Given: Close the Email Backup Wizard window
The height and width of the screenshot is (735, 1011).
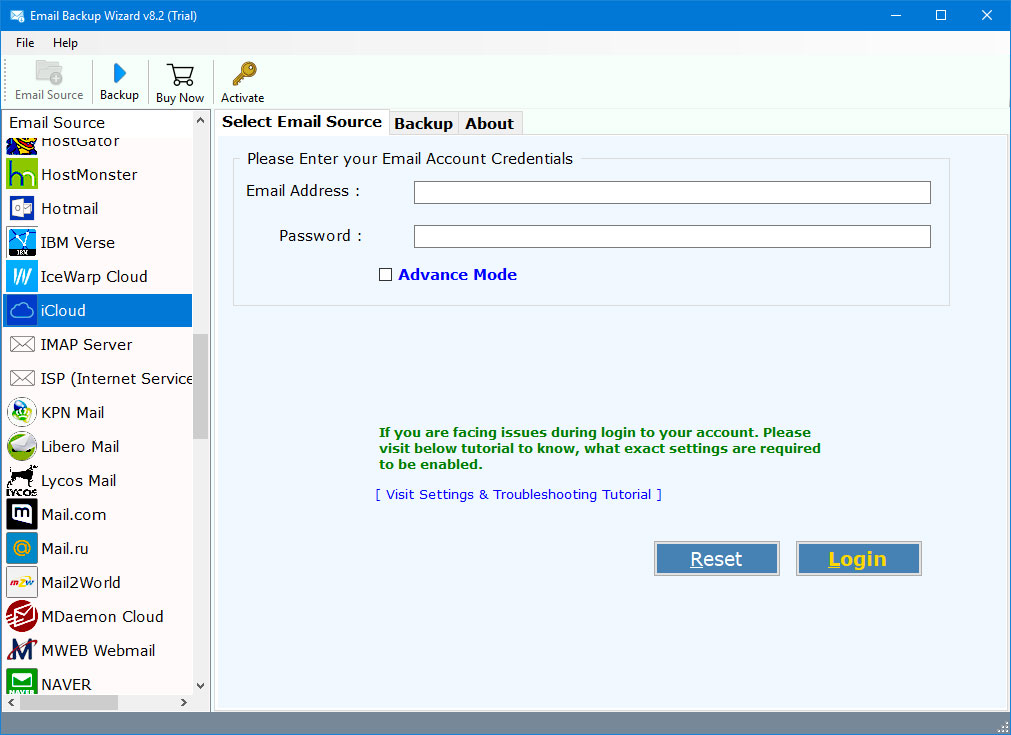Looking at the screenshot, I should point(986,15).
